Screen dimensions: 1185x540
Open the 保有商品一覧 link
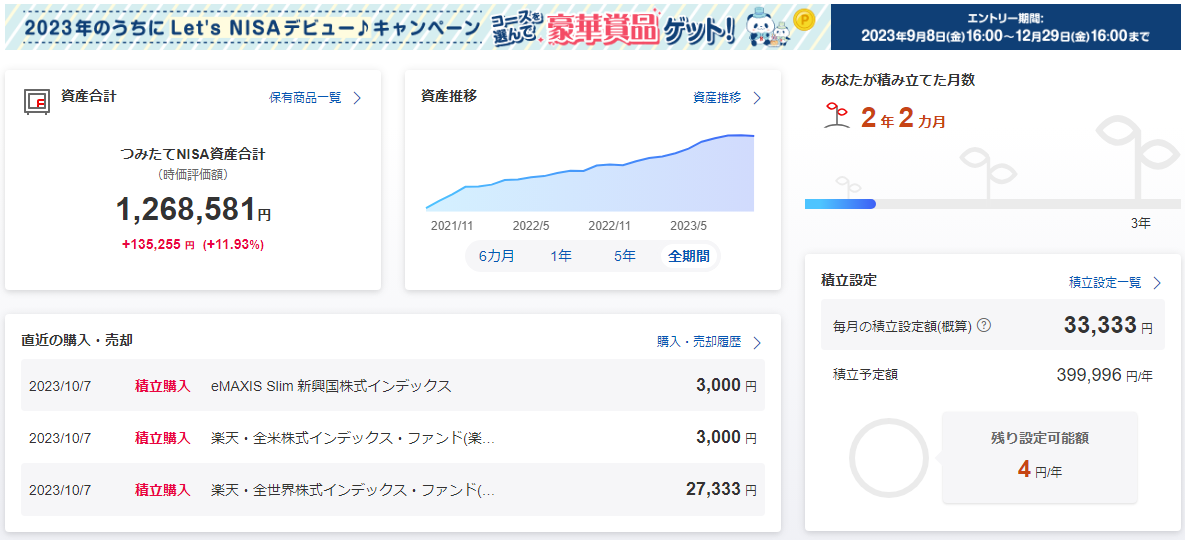305,98
